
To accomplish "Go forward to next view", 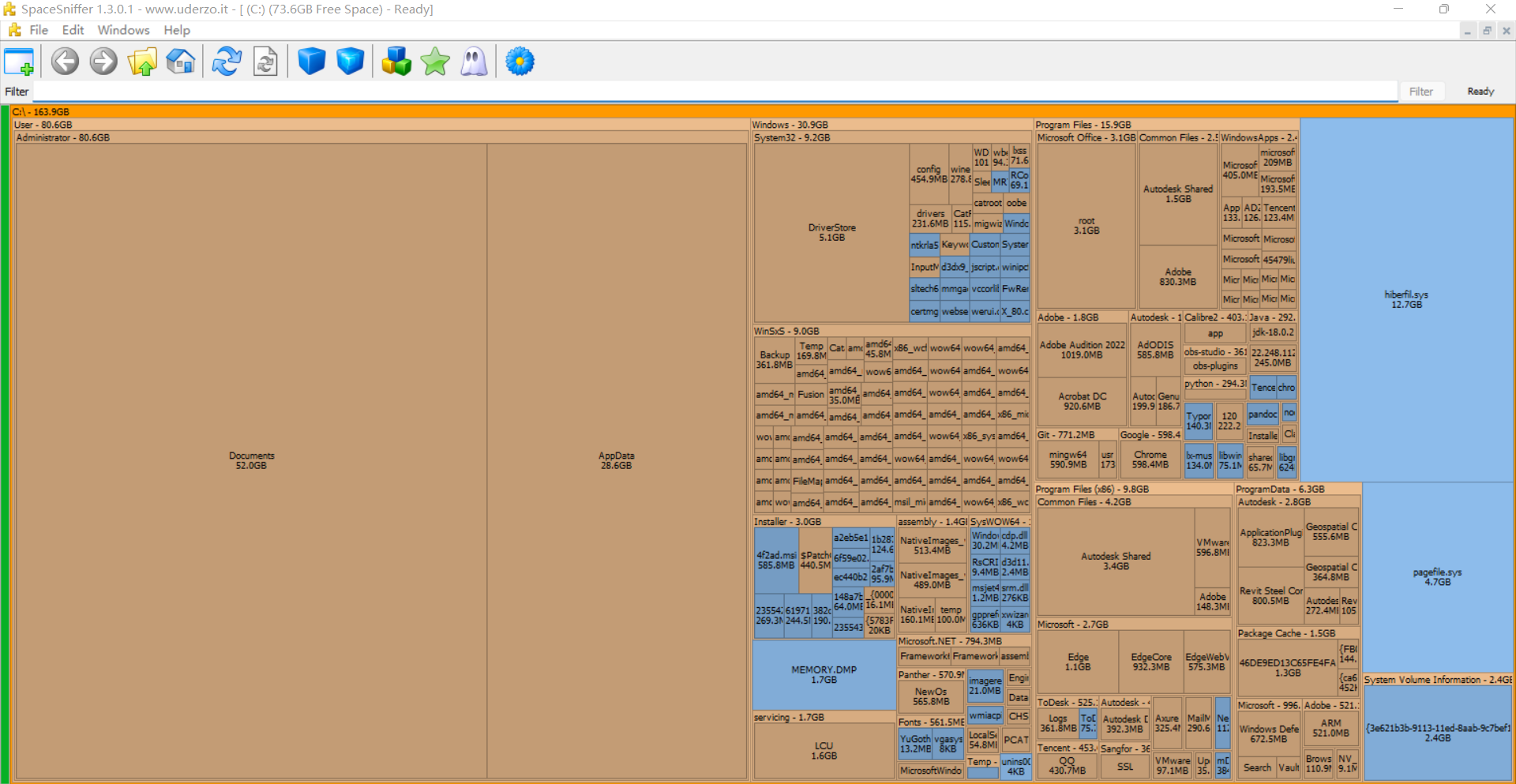I will coord(103,62).
